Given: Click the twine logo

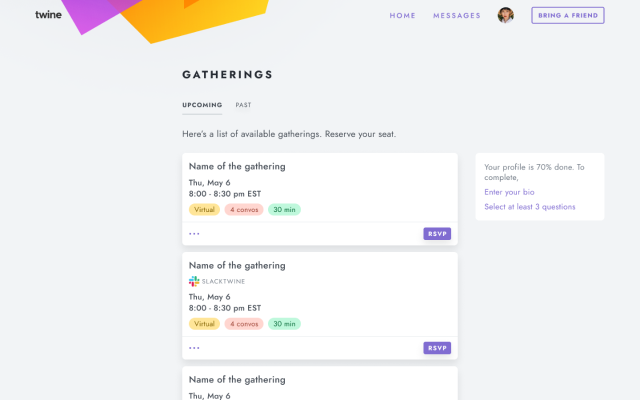Looking at the screenshot, I should click(48, 15).
